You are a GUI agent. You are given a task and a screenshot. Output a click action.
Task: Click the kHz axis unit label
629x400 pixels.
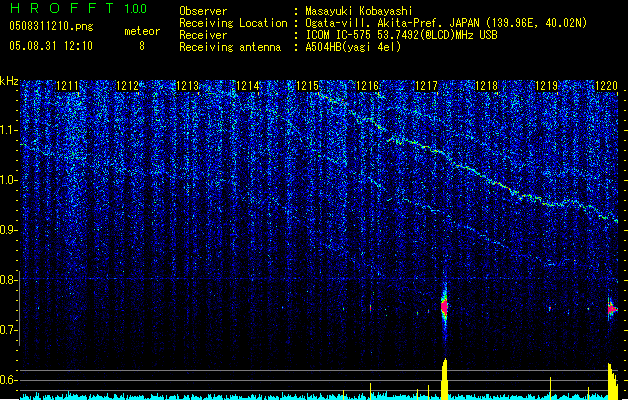[x=9, y=81]
